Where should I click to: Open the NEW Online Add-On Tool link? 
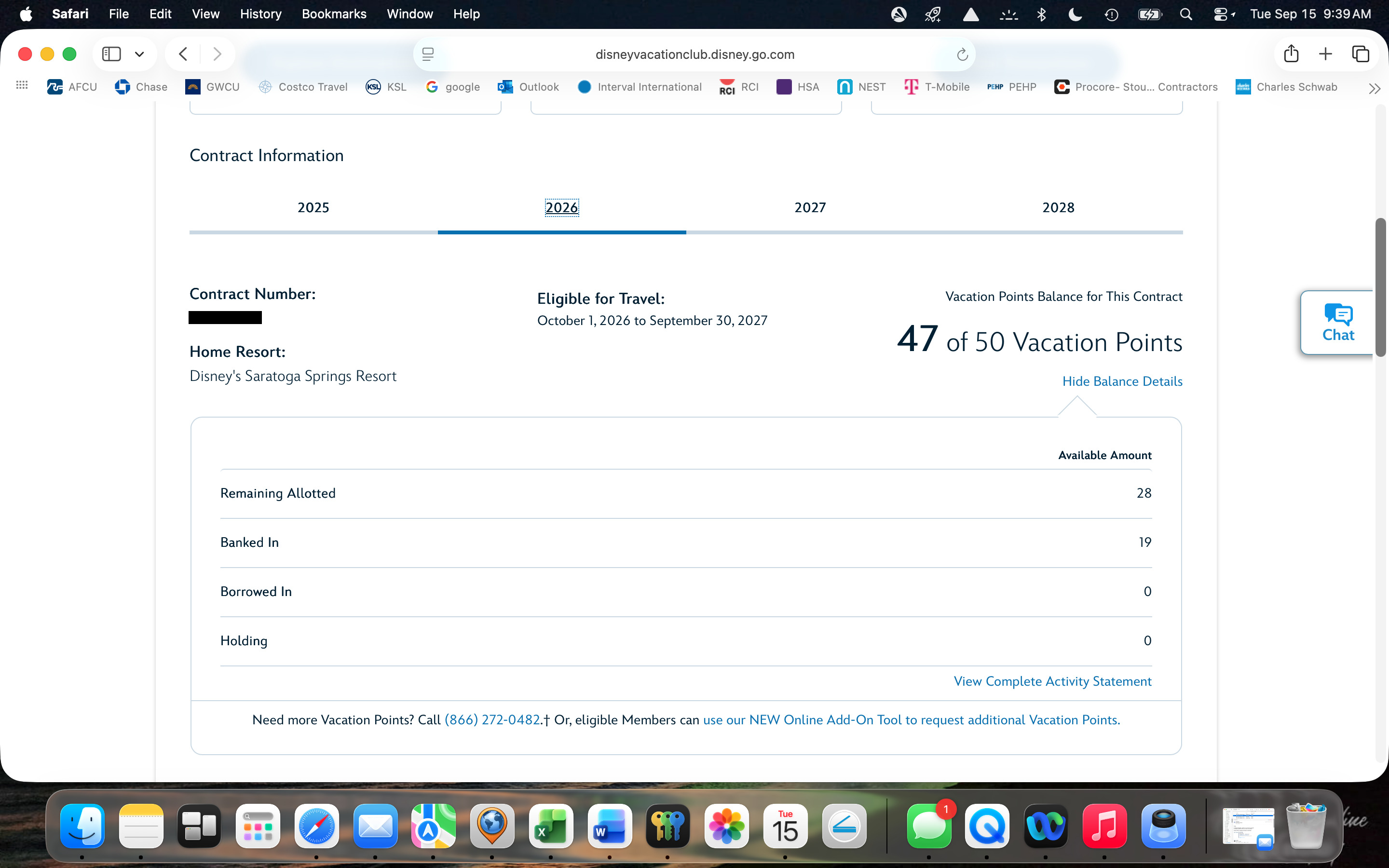click(x=912, y=720)
